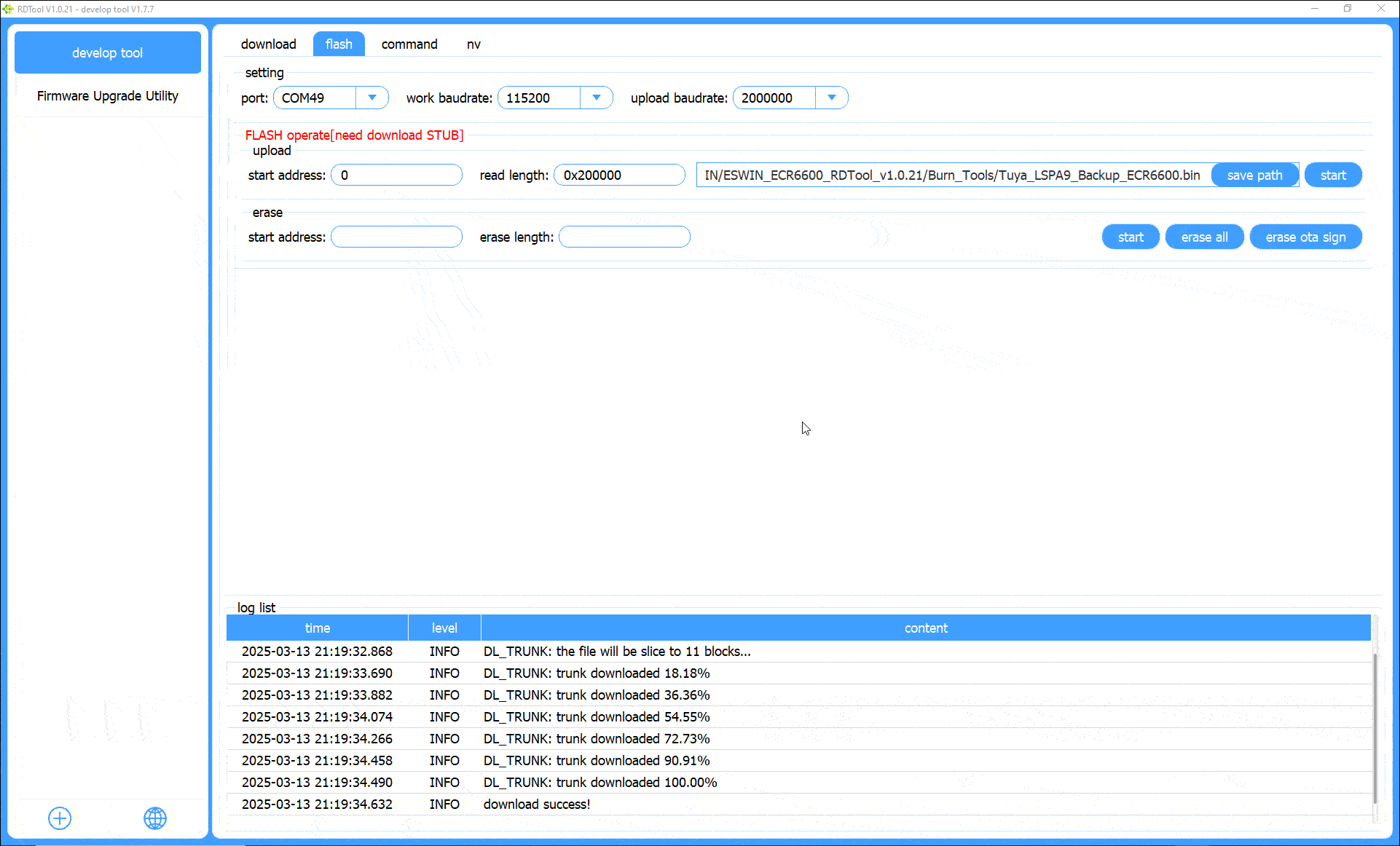Click the plus-circle add icon in sidebar

click(x=60, y=818)
